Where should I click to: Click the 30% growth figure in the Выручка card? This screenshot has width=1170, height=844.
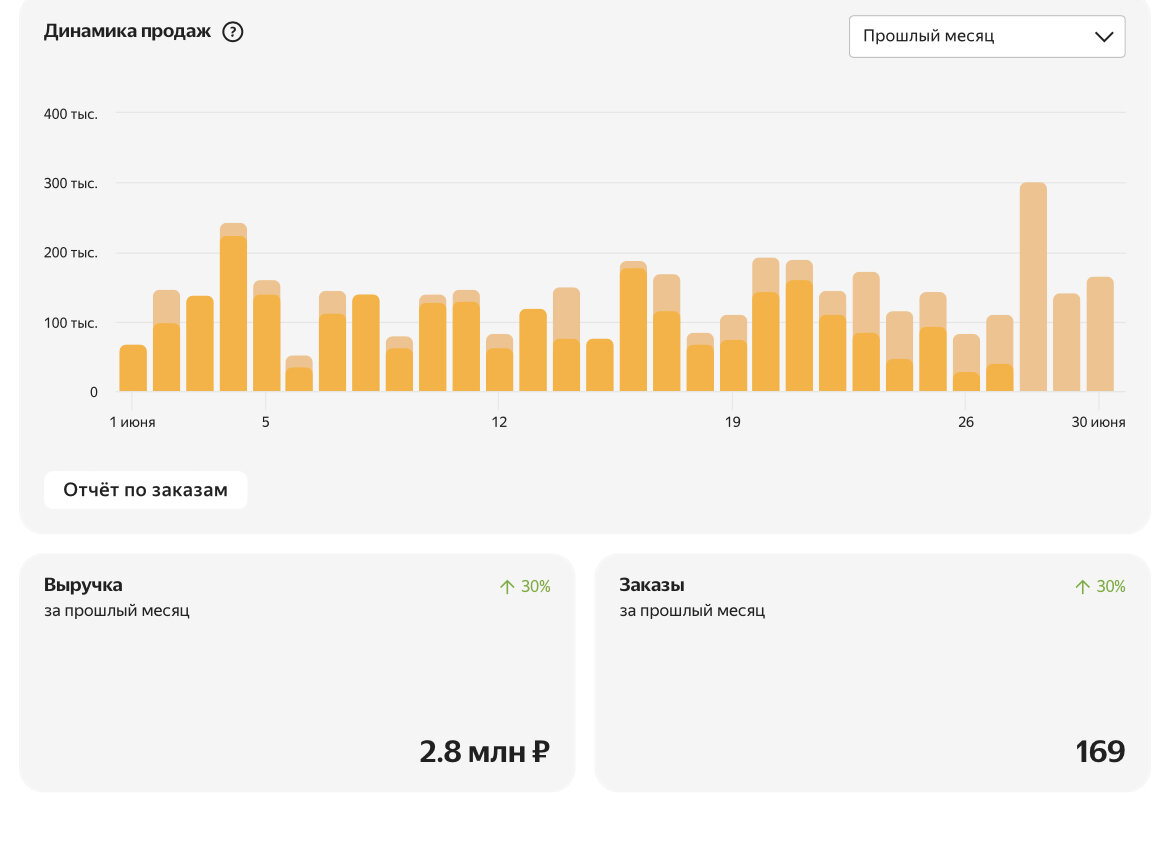point(536,587)
